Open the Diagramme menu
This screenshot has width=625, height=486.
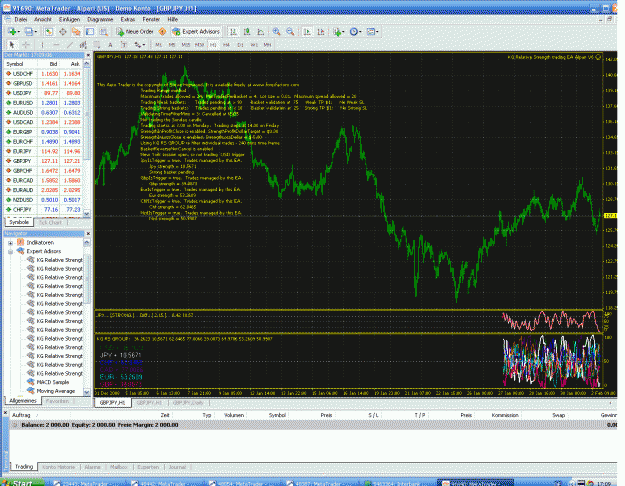(x=100, y=19)
